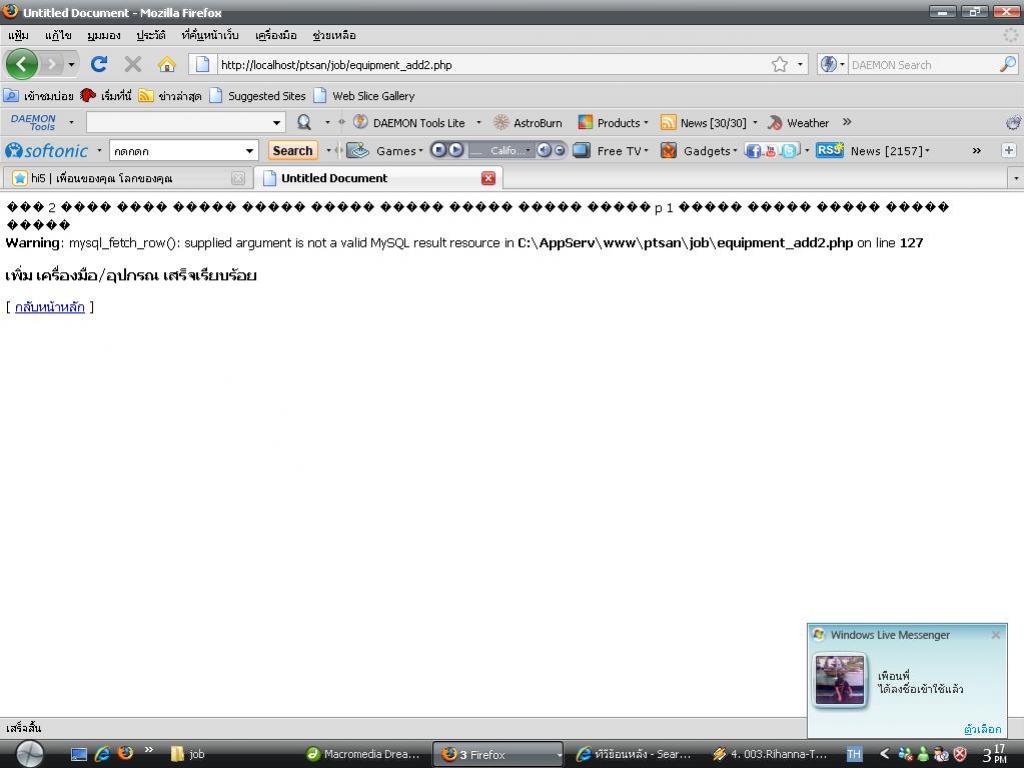This screenshot has width=1024, height=768.
Task: Click the Weather toolbar button
Action: 798,122
